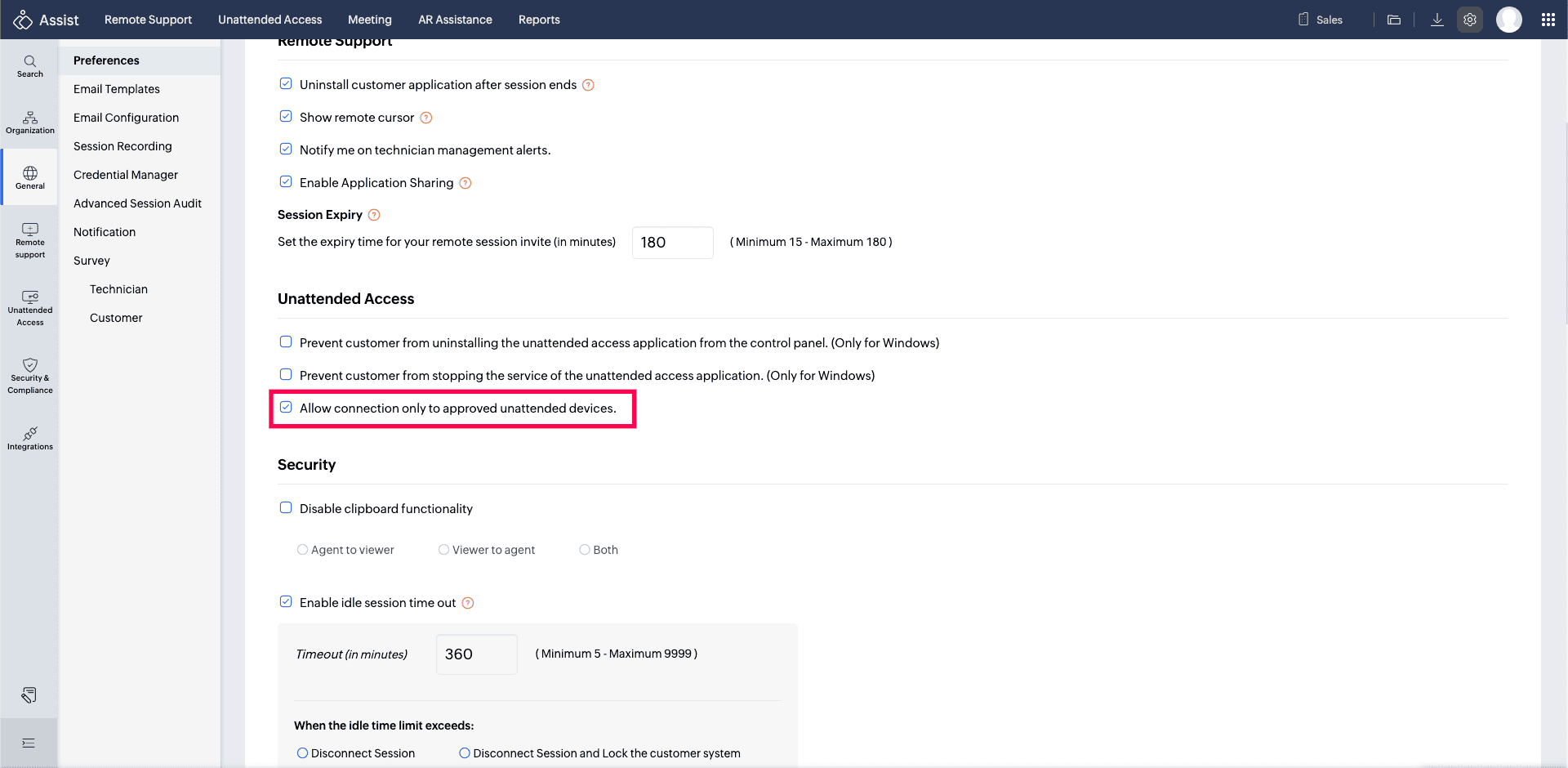Open the Survey submenu item
Viewport: 1568px width, 768px height.
(91, 261)
